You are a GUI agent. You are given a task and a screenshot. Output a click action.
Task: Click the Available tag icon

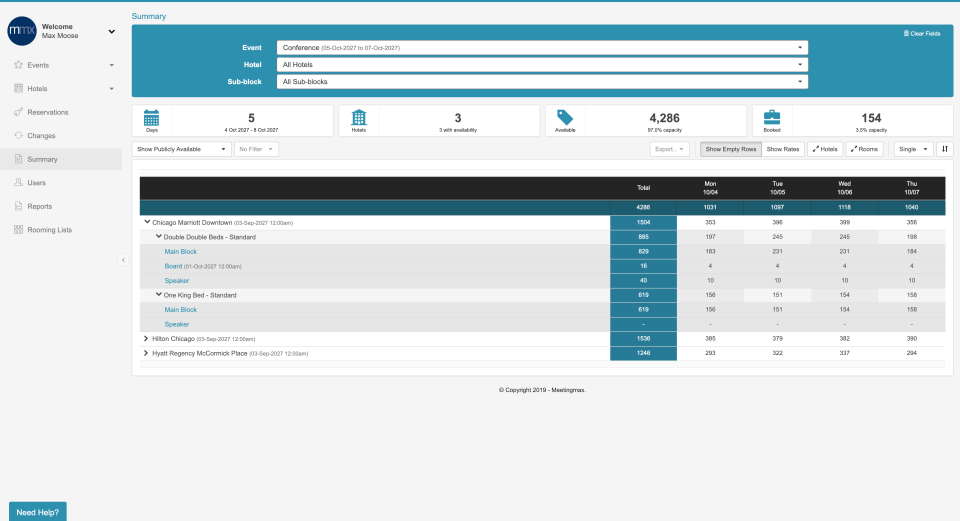(564, 118)
